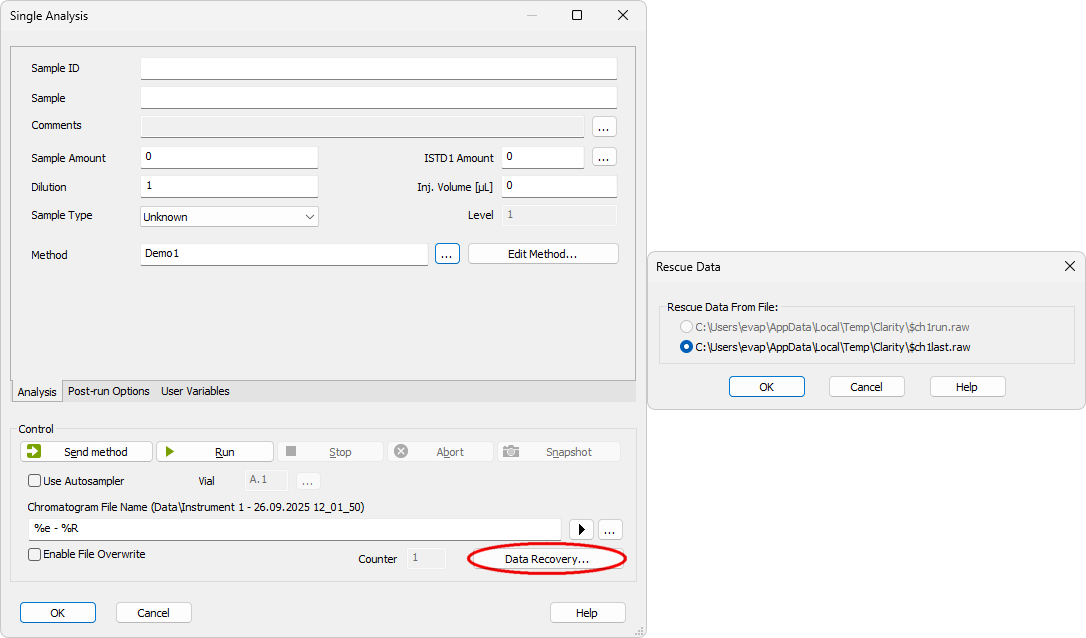Toggle Enable File Overwrite checkbox

[x=35, y=554]
